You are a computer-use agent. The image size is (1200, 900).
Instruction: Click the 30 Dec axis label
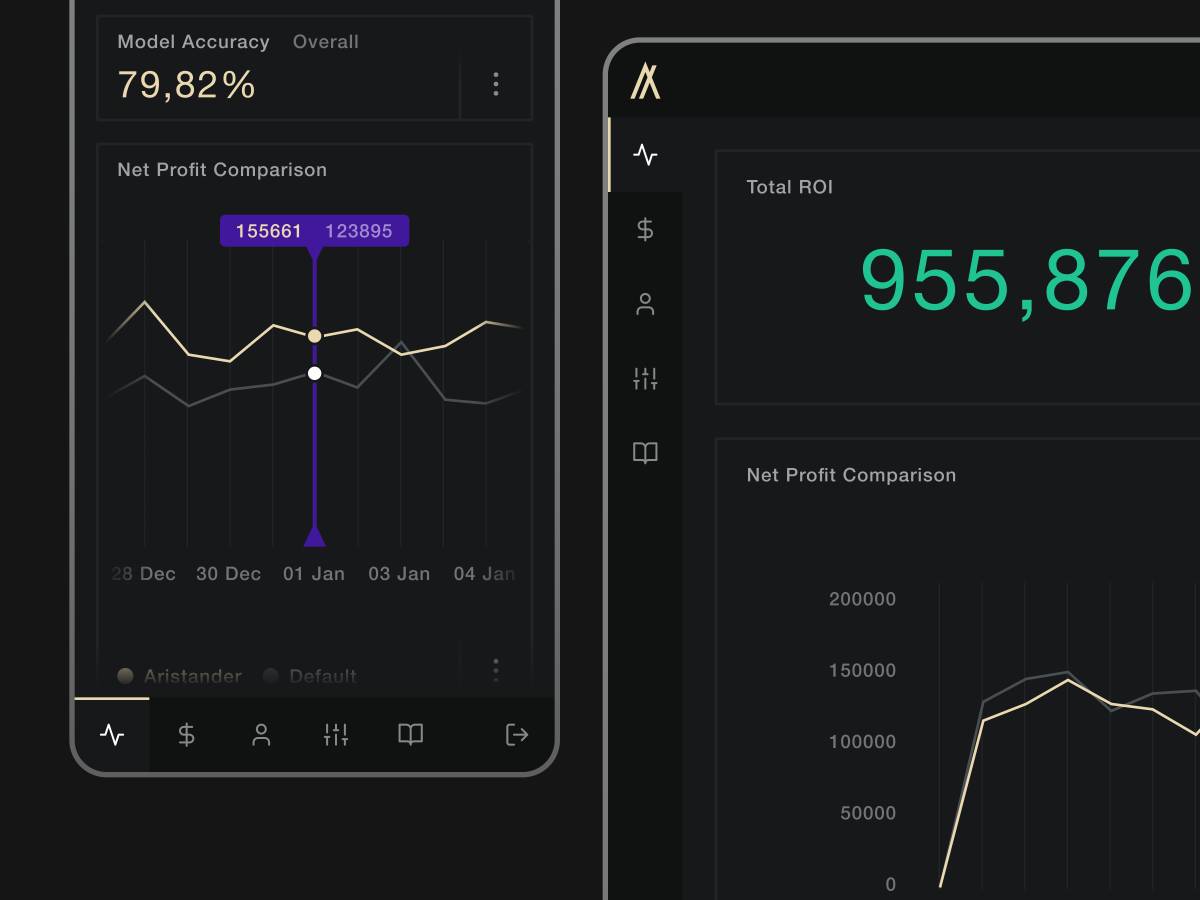(229, 574)
